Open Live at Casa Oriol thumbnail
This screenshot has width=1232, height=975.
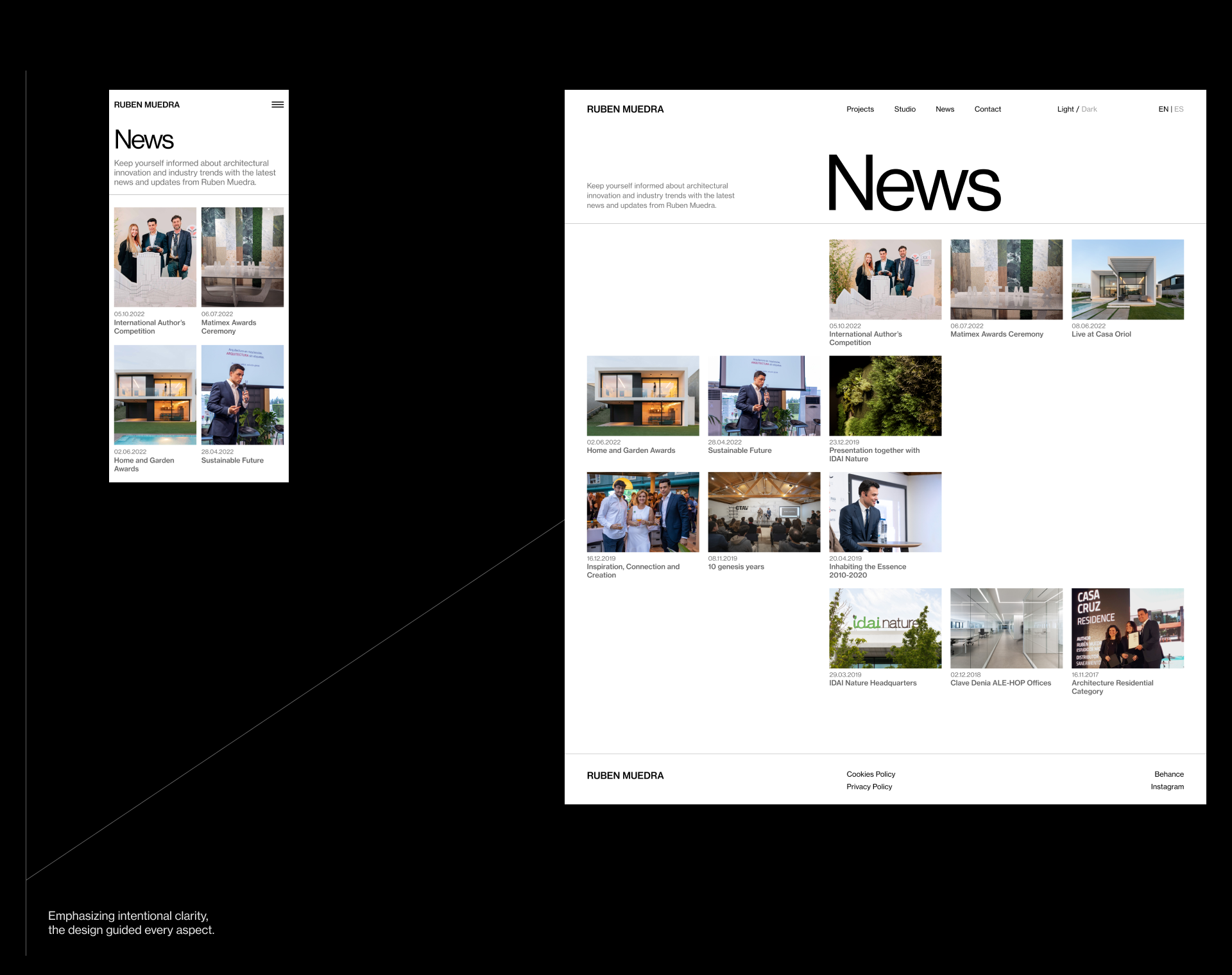[x=1127, y=279]
